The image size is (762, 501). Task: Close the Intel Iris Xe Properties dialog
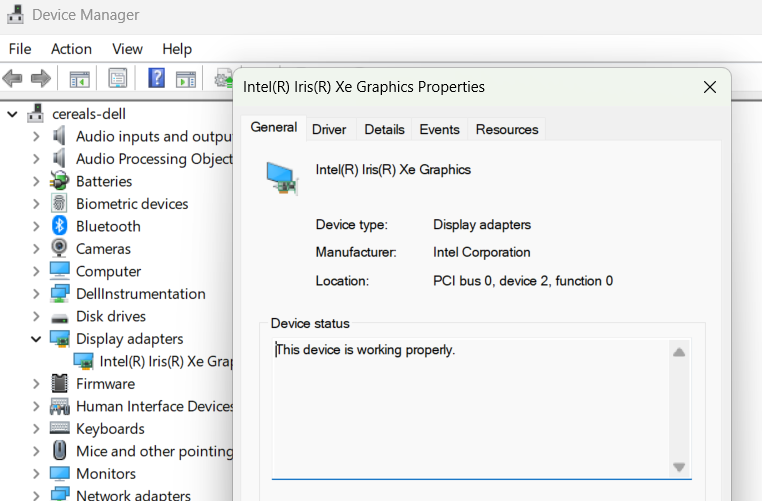710,87
